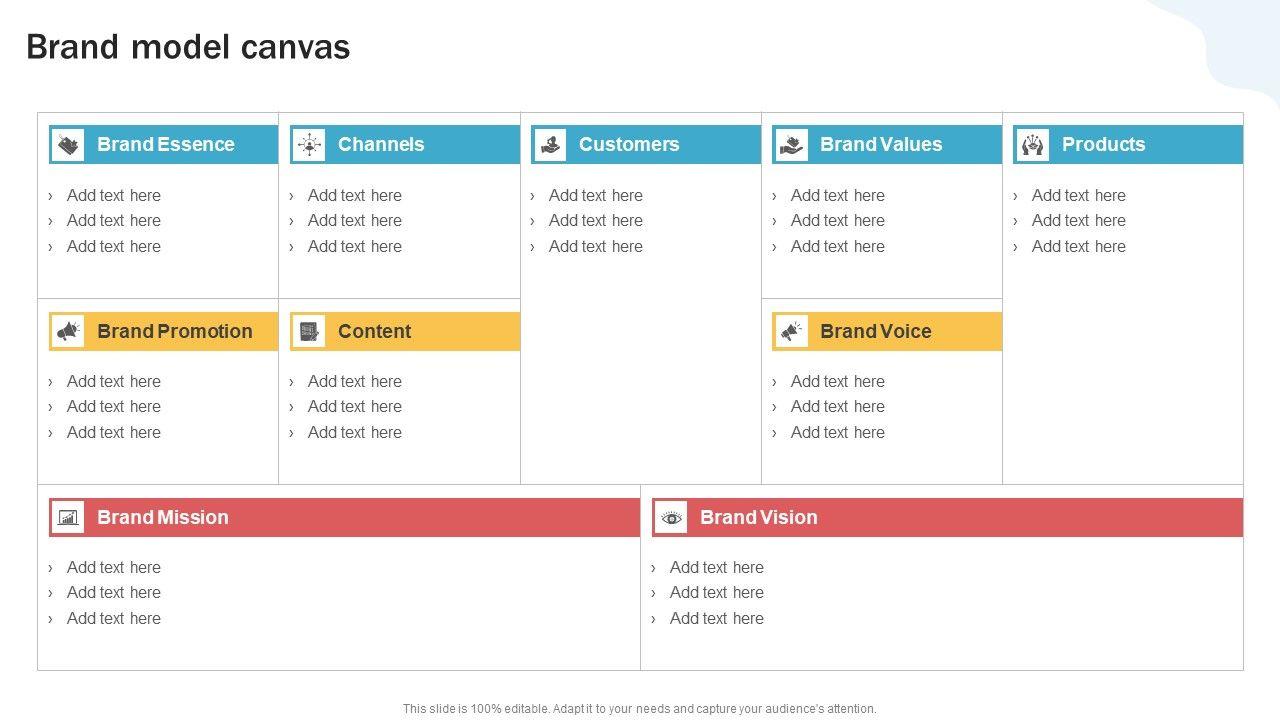Click third bullet under Content
Image resolution: width=1280 pixels, height=720 pixels.
point(354,432)
